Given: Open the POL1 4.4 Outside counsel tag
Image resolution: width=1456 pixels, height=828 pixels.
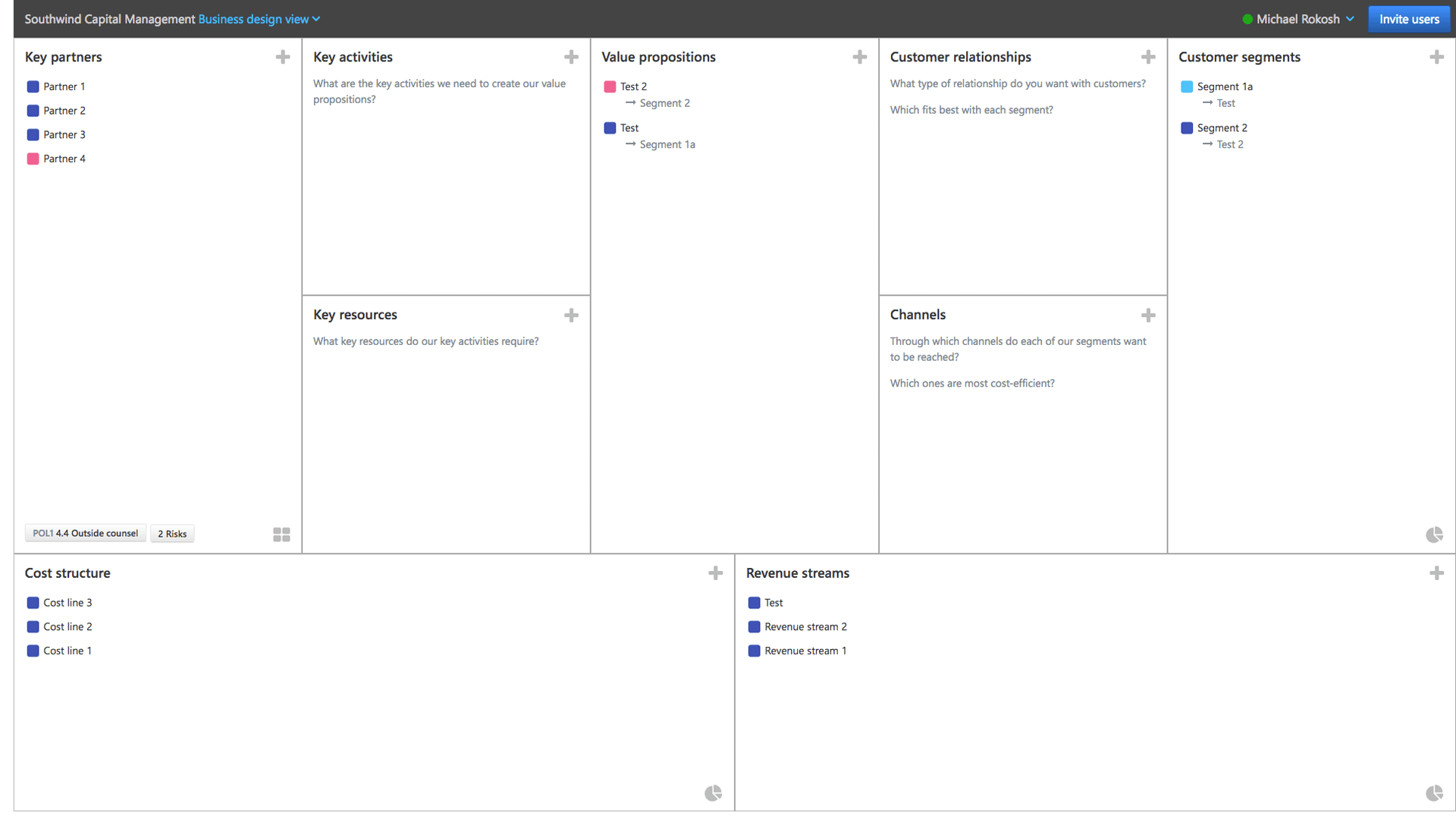Looking at the screenshot, I should 86,534.
